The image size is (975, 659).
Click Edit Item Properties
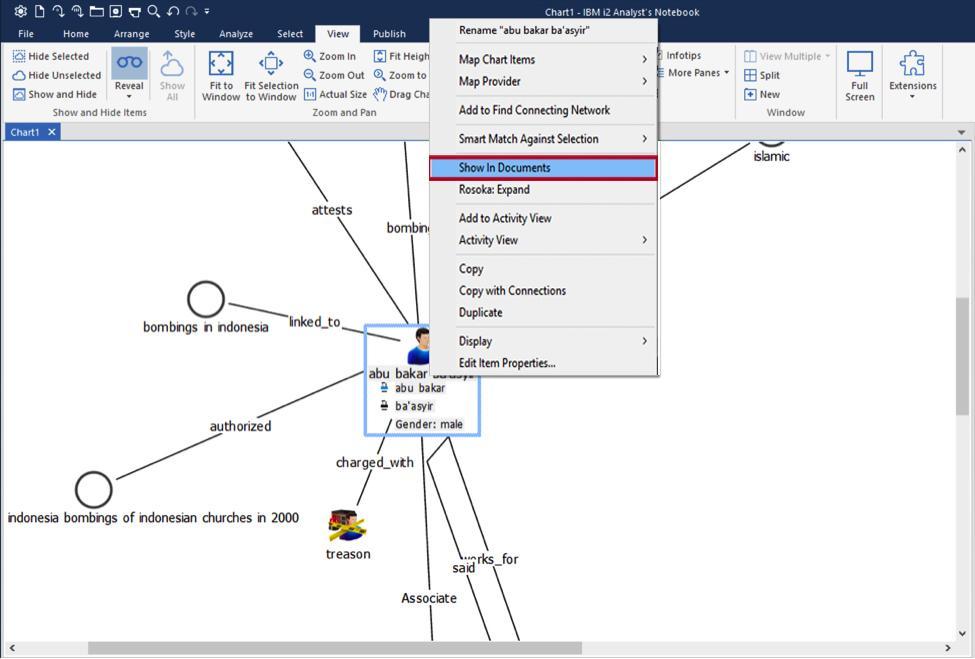[x=506, y=362]
